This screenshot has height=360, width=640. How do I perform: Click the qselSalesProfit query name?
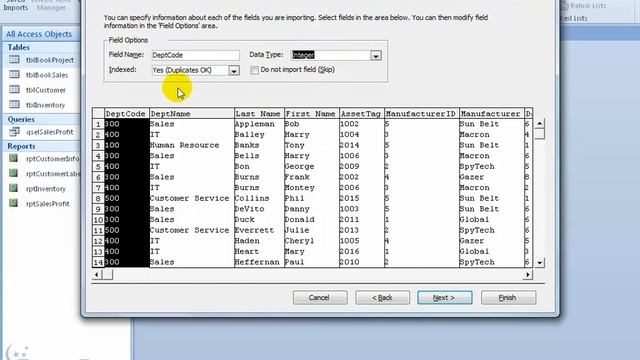(50, 132)
